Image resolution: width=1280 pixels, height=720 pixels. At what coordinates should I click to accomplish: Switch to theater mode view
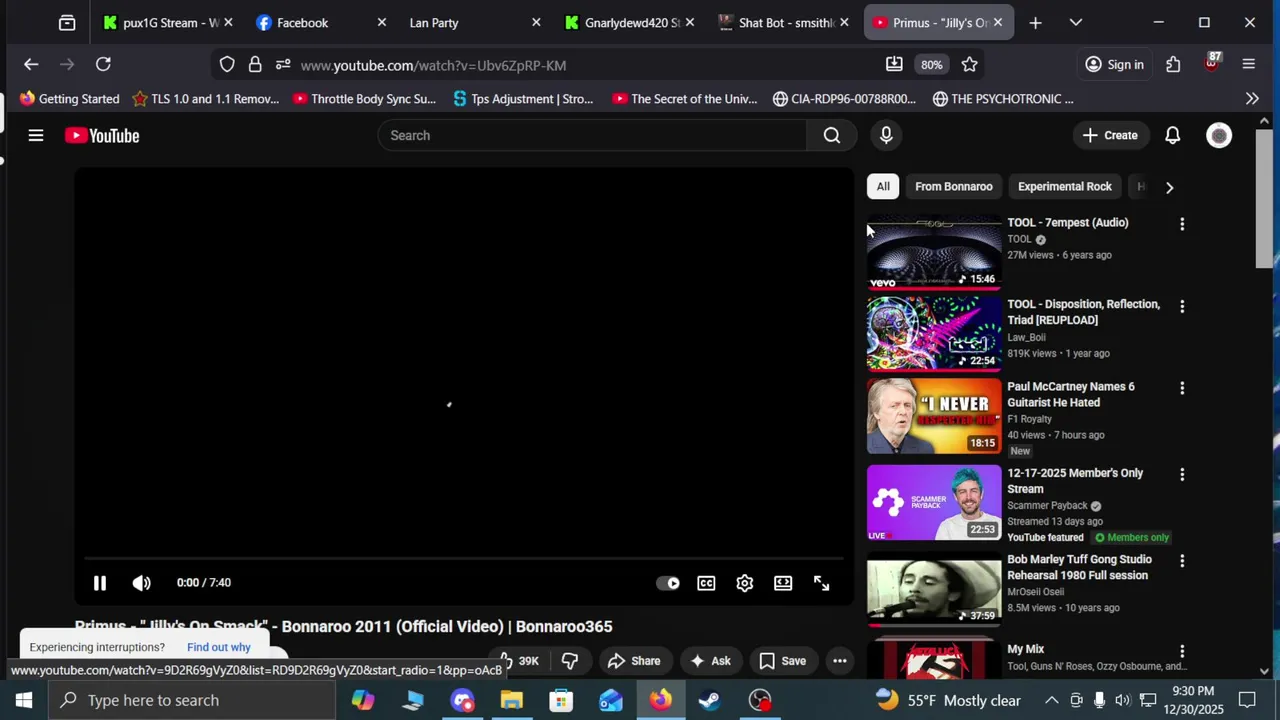783,583
